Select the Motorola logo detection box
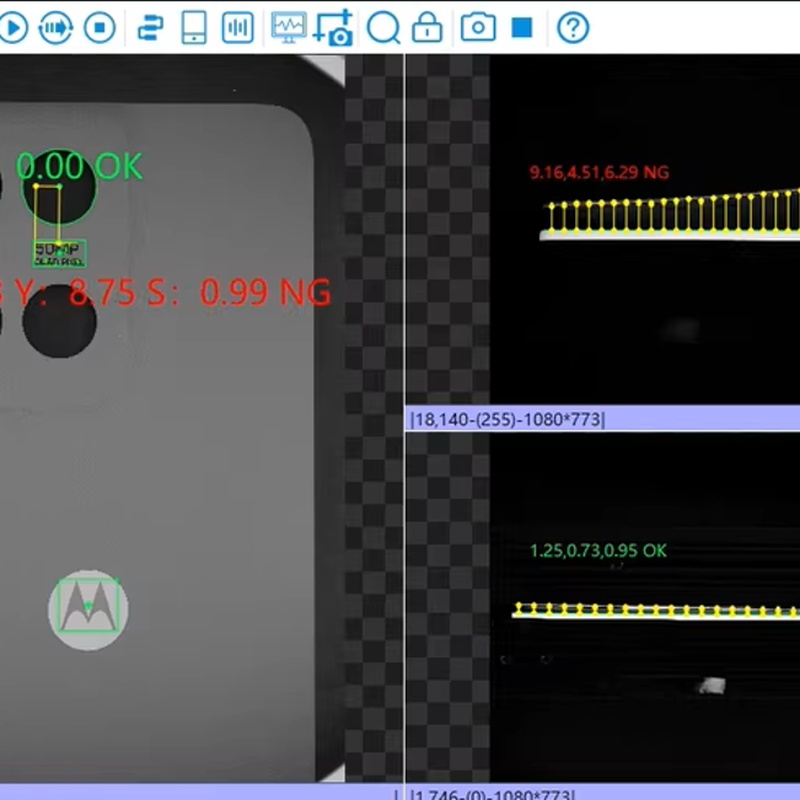800x800 pixels. 89,607
